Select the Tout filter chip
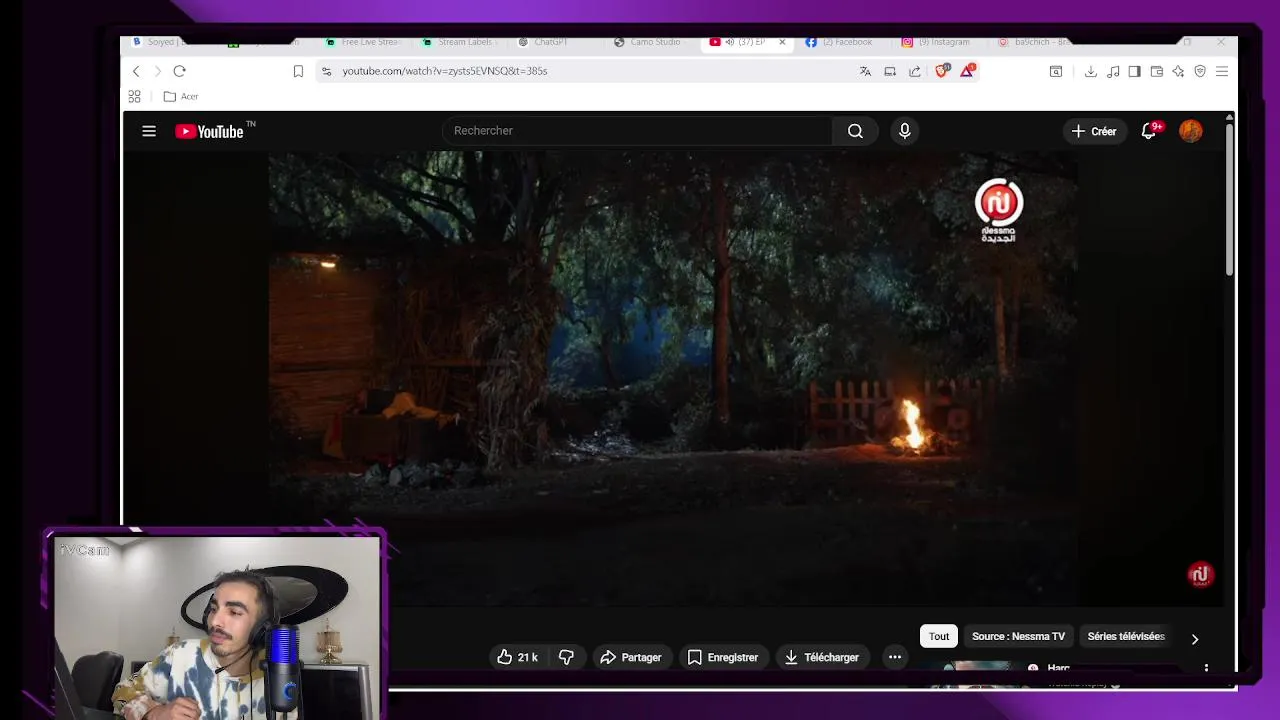The image size is (1280, 720). tap(939, 636)
